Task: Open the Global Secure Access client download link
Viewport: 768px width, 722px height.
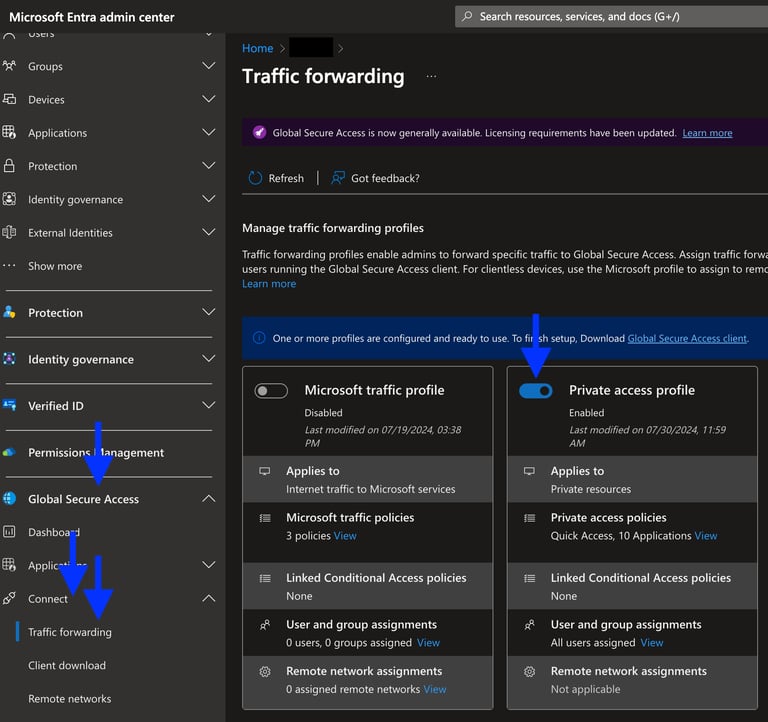Action: point(687,338)
